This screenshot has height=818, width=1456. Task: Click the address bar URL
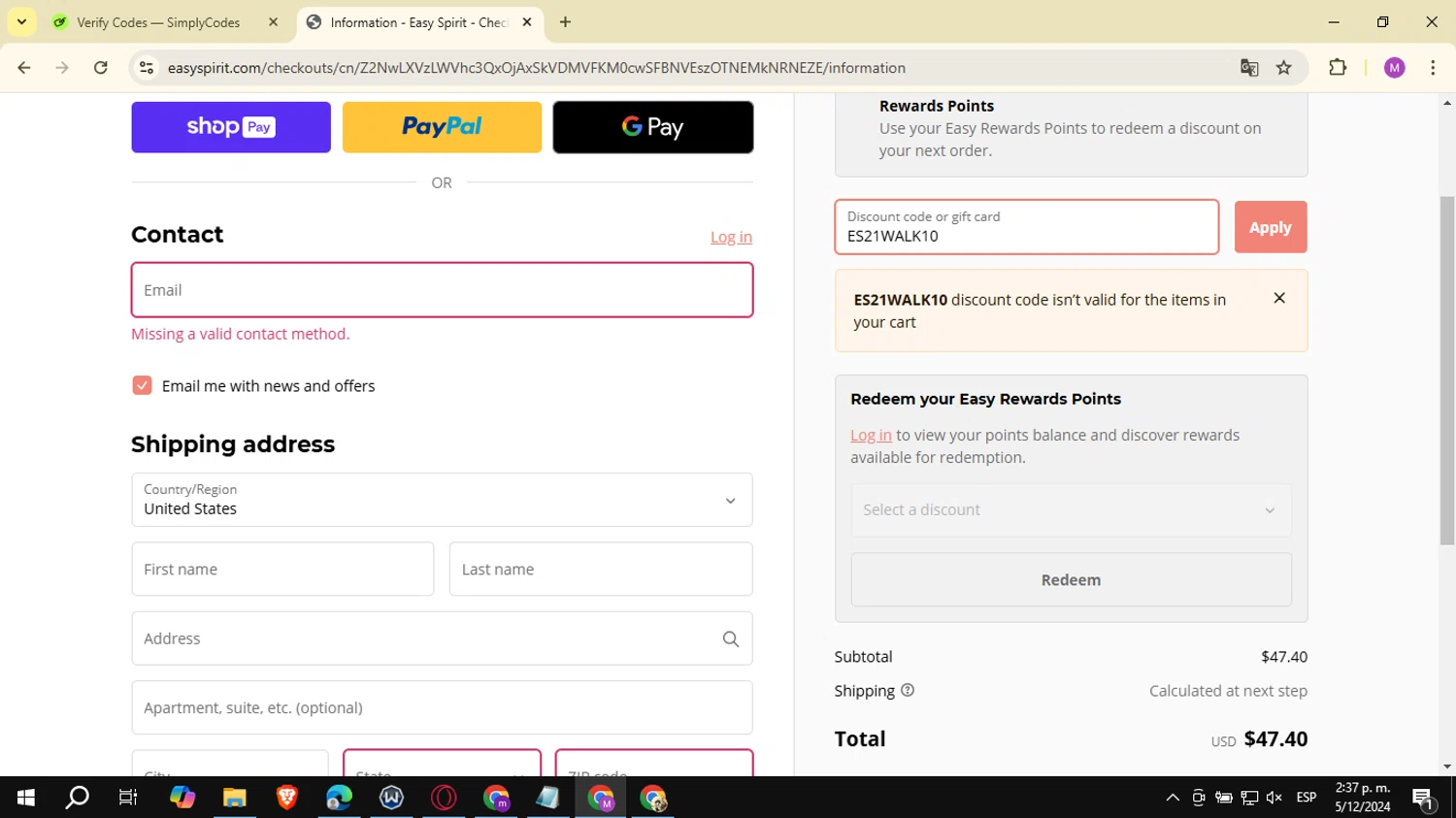point(537,68)
